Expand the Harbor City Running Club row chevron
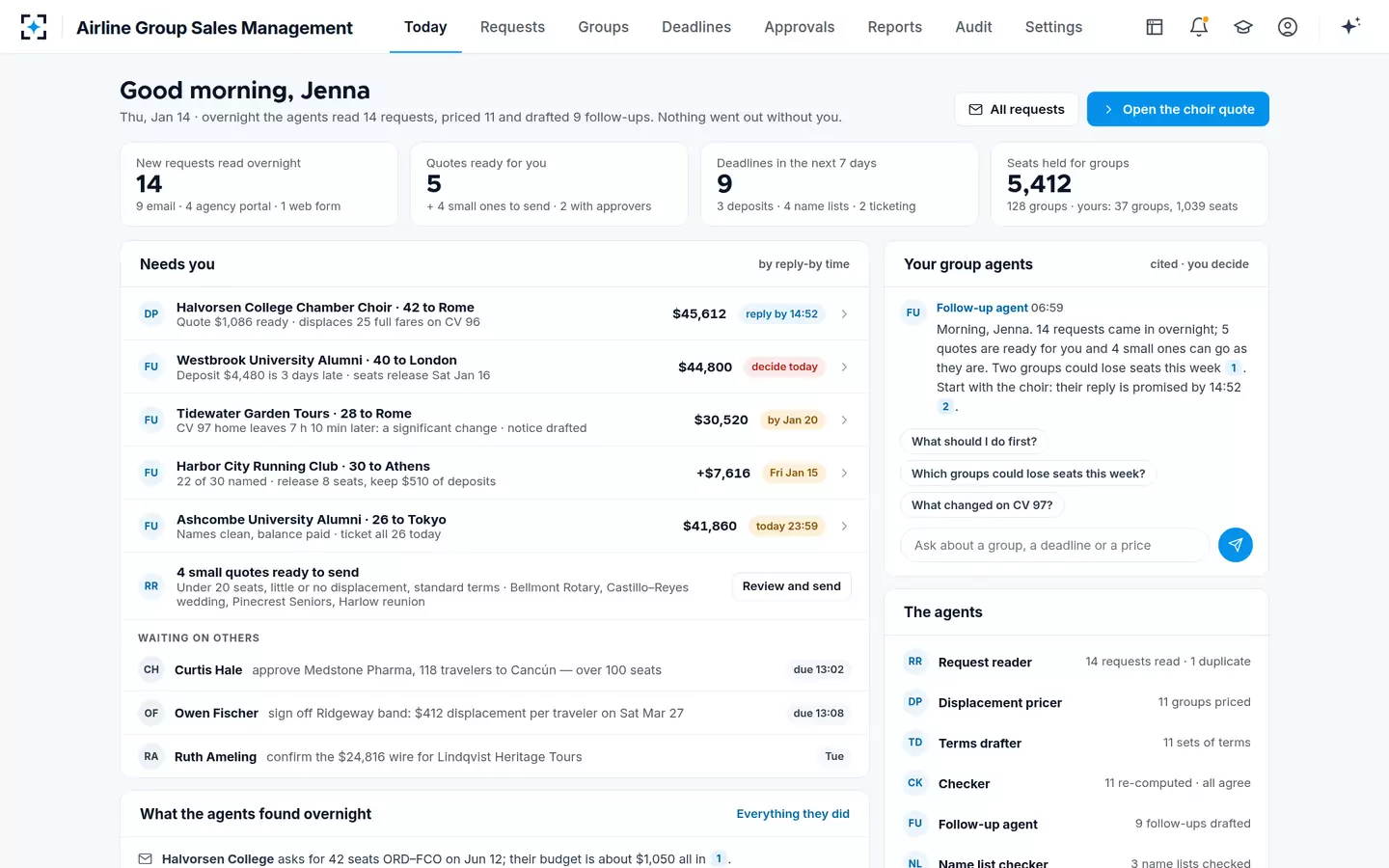The image size is (1389, 868). point(844,473)
